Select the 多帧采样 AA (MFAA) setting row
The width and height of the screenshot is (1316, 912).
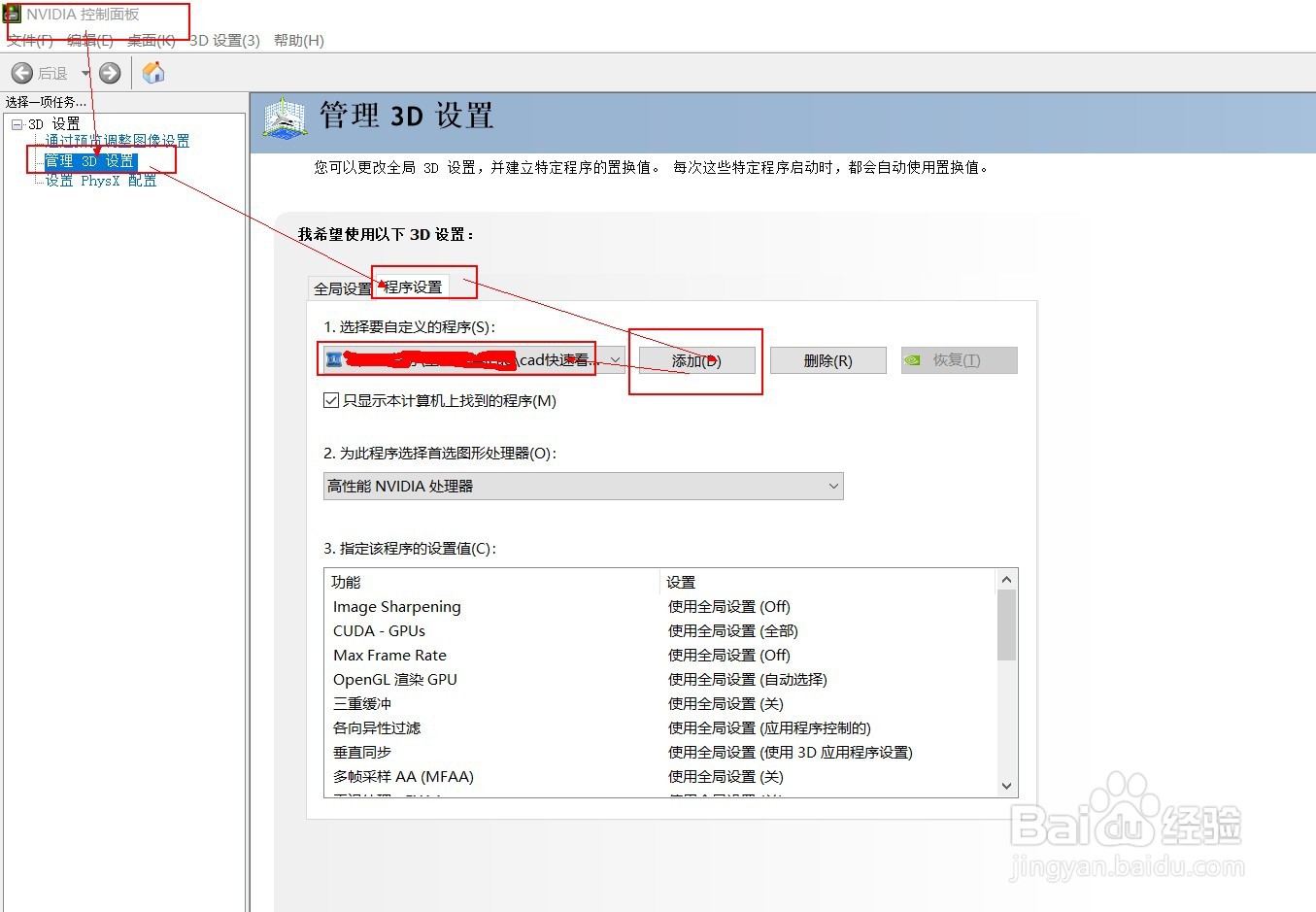(x=659, y=777)
